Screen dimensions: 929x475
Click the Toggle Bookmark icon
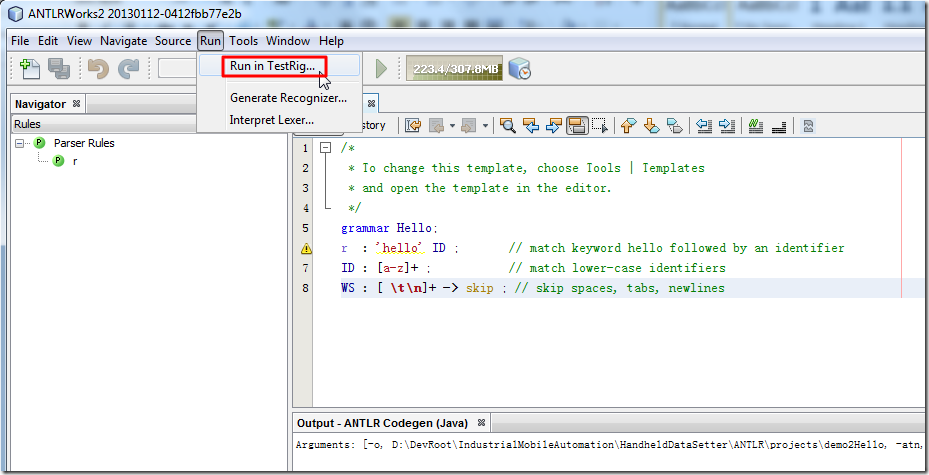(675, 125)
